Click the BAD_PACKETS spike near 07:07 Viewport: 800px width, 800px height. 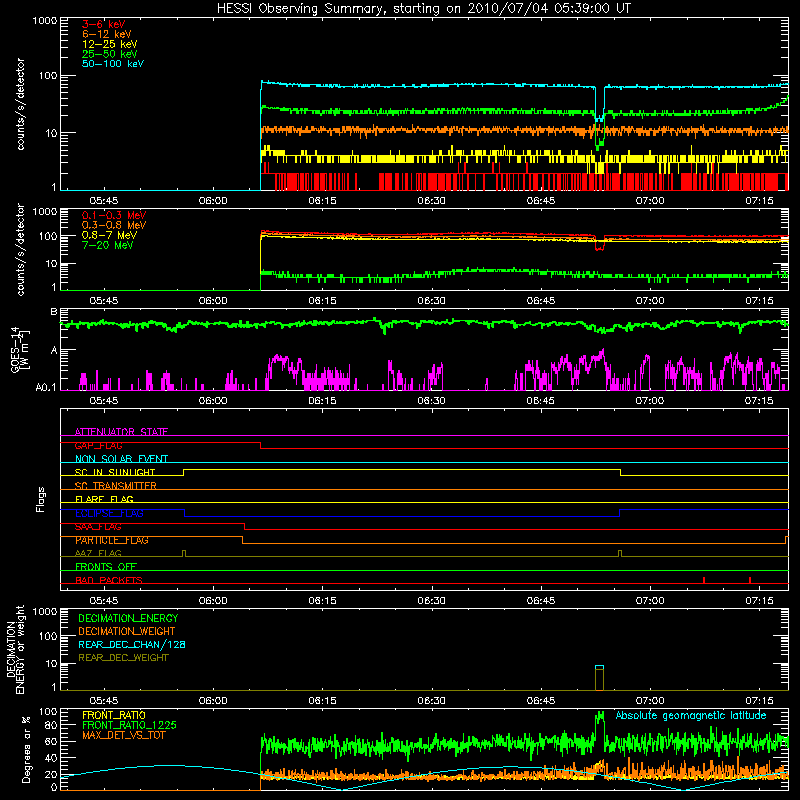[704, 580]
